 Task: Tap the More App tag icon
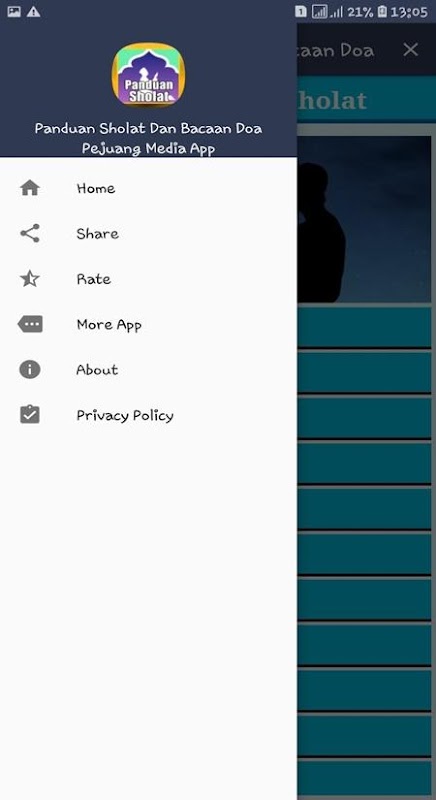30,324
